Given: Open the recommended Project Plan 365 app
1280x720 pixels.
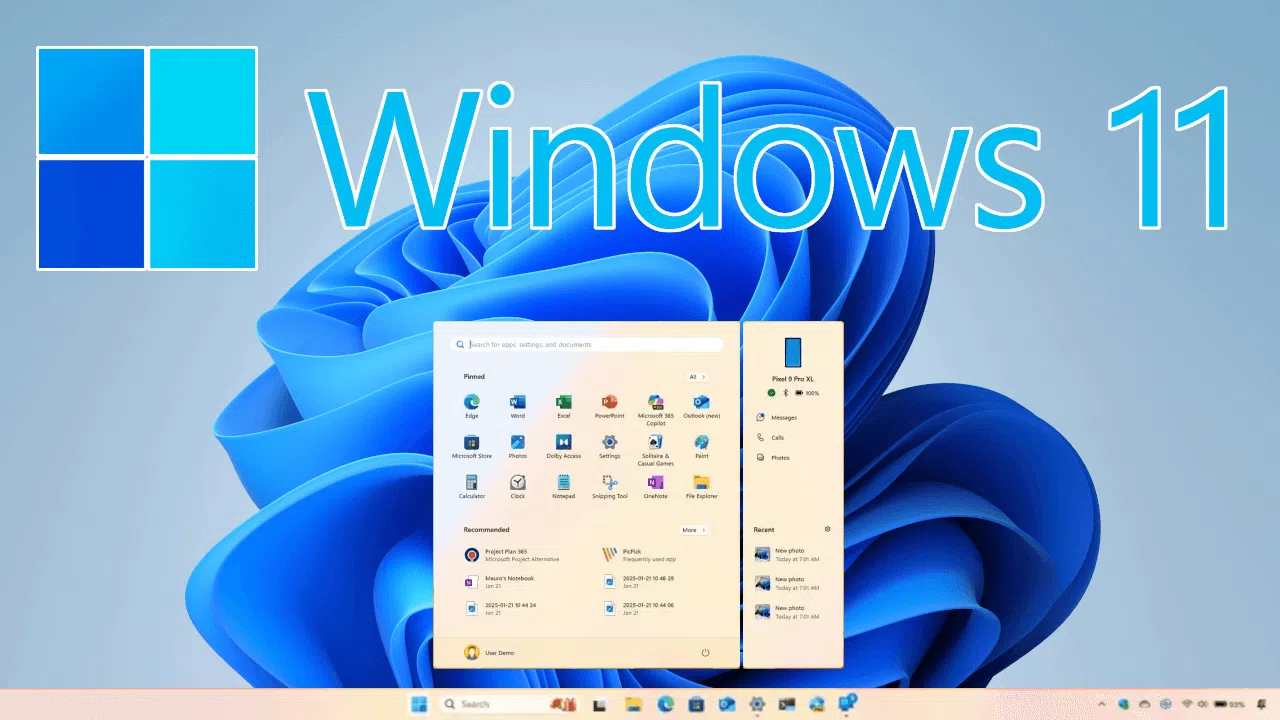Looking at the screenshot, I should [x=510, y=555].
